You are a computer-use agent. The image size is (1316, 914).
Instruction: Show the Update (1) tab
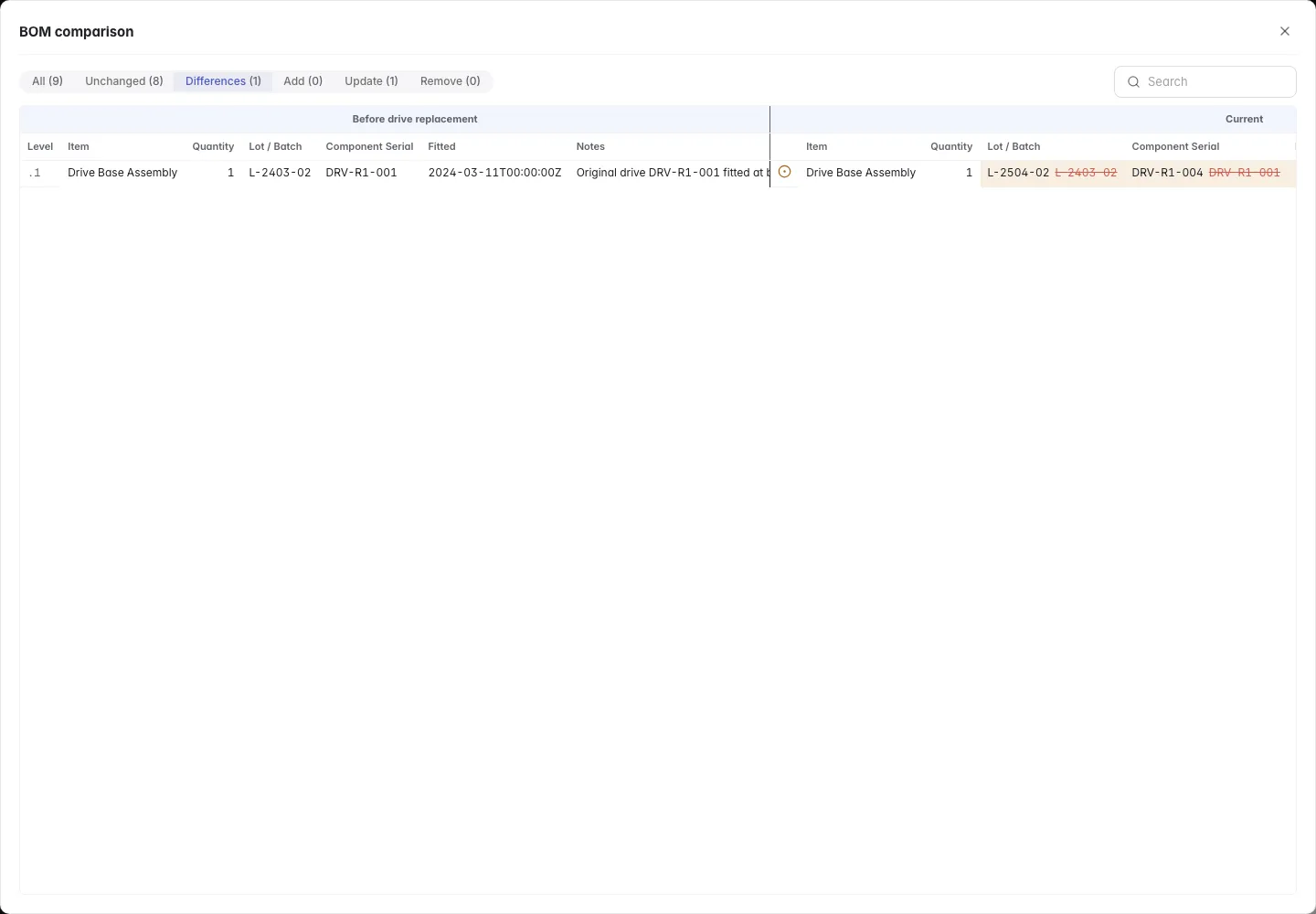[371, 81]
